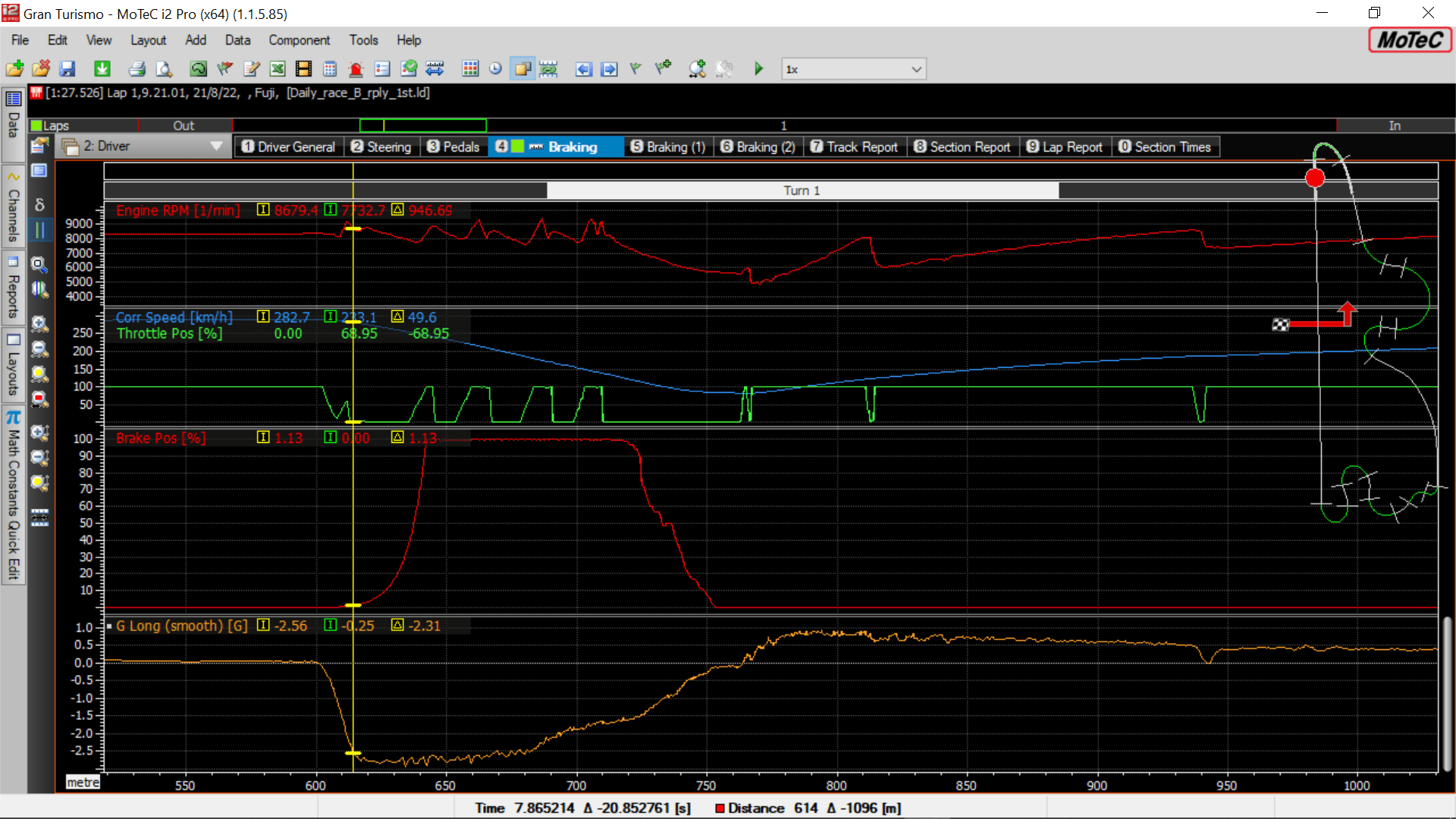This screenshot has width=1456, height=819.
Task: Toggle the link zoom chain icon
Action: [548, 69]
